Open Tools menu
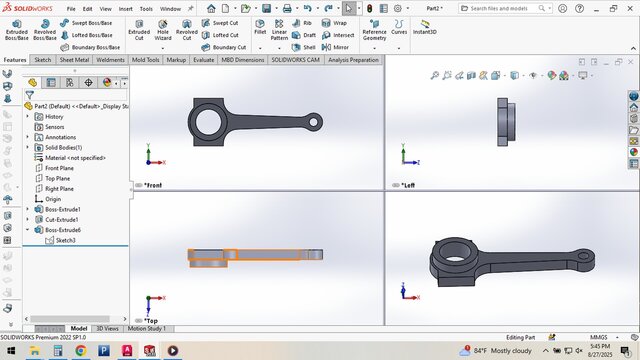 (x=146, y=9)
